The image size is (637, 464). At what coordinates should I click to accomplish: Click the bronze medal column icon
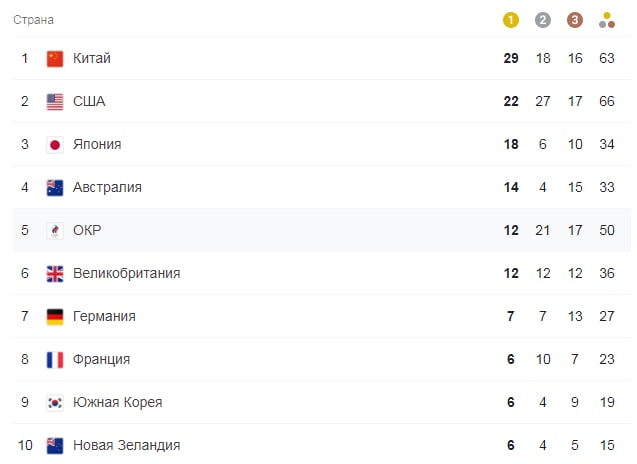(574, 20)
